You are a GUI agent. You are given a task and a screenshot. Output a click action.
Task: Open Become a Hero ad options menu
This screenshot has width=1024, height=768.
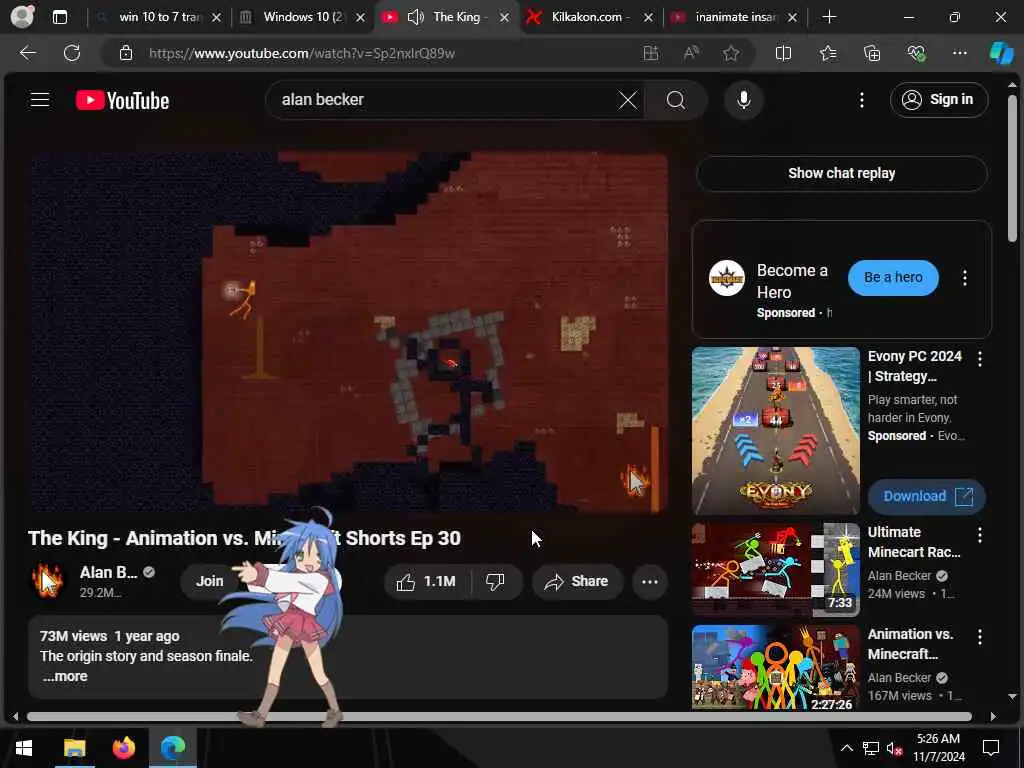coord(965,278)
